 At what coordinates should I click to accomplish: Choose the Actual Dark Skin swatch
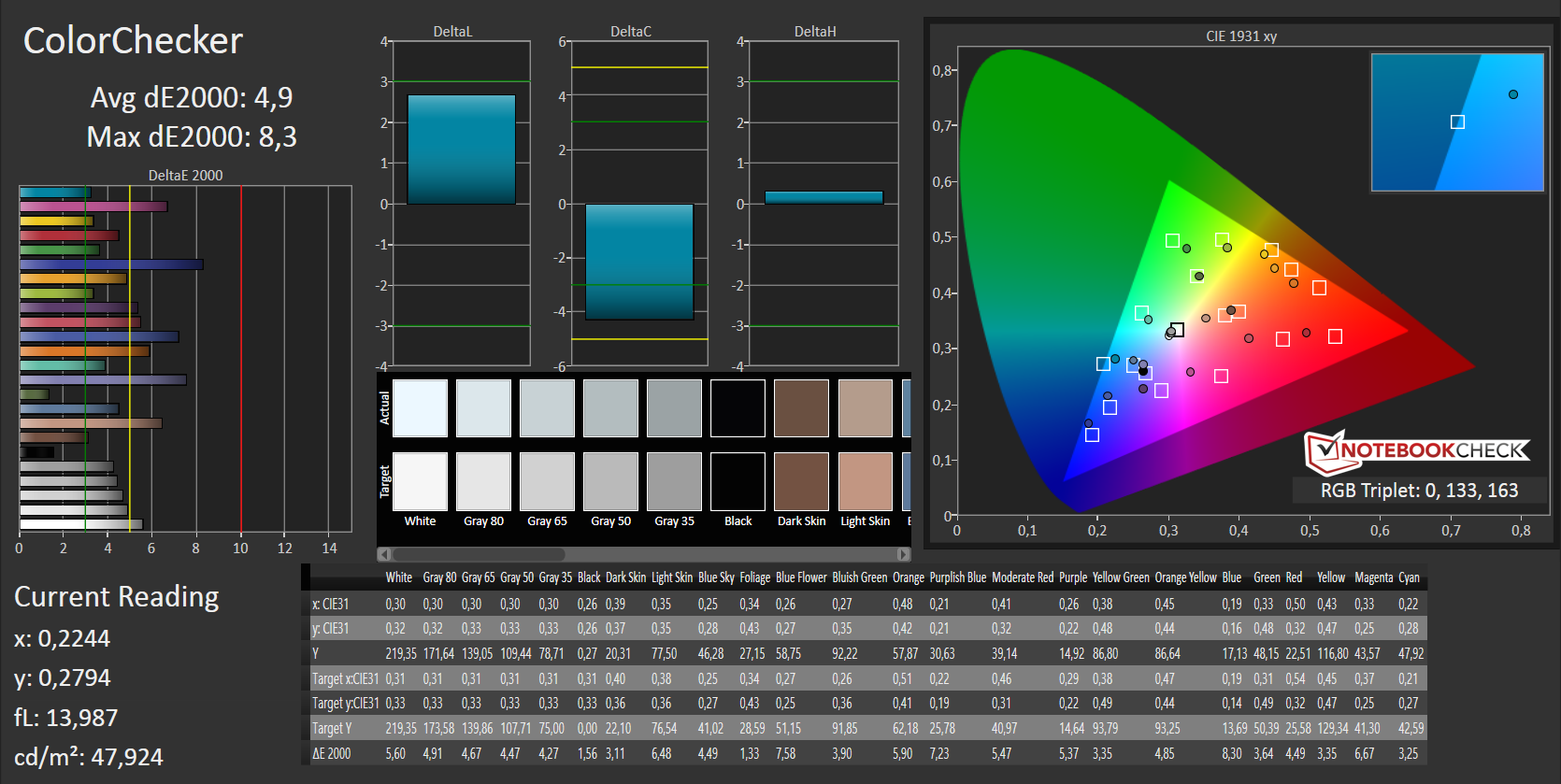tap(801, 408)
